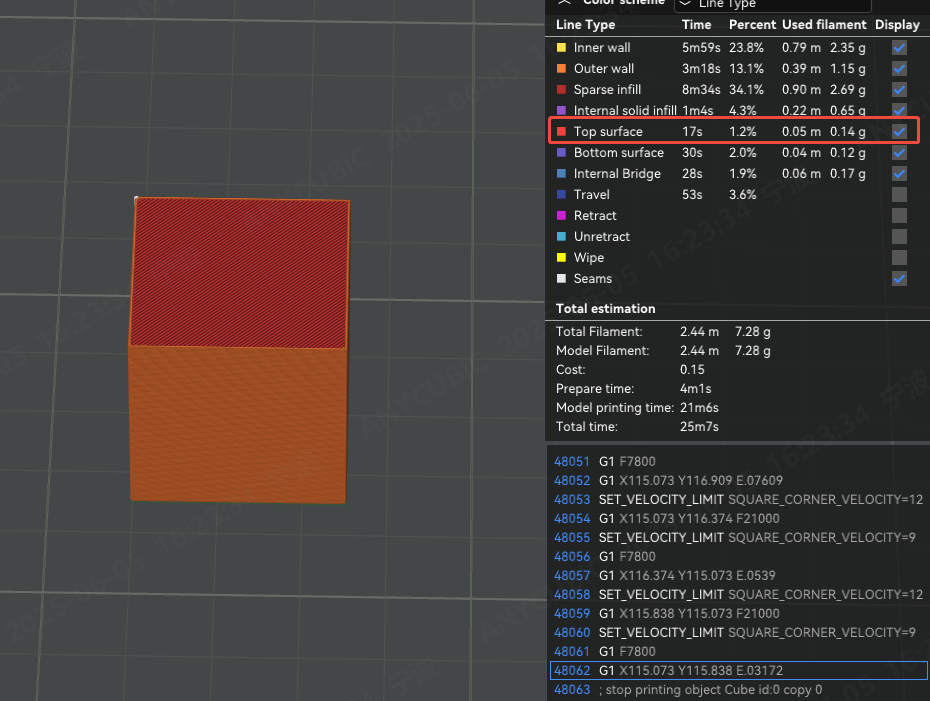The image size is (930, 701).
Task: Click the Internal Bridge blue swatch
Action: click(x=561, y=174)
